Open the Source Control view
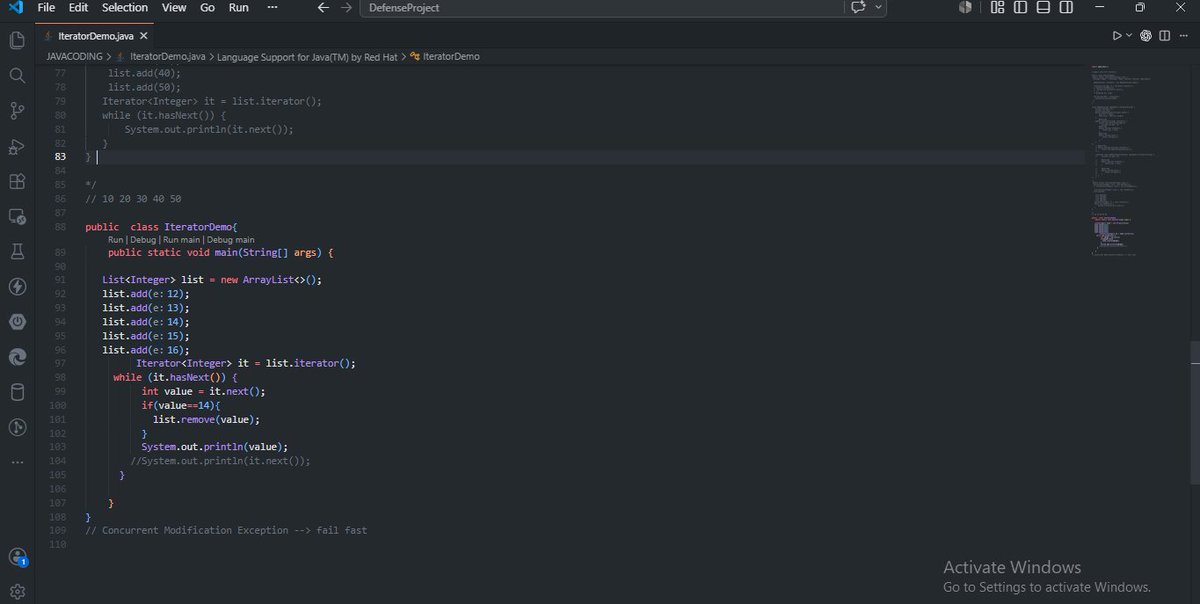The height and width of the screenshot is (604, 1200). pyautogui.click(x=17, y=111)
